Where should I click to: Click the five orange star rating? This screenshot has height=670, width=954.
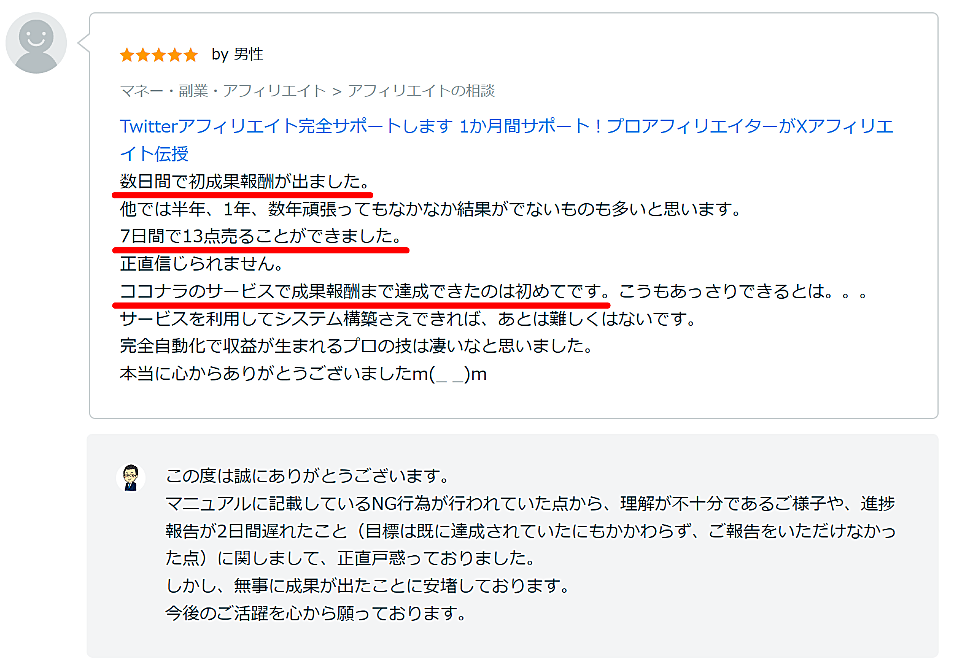(x=159, y=55)
